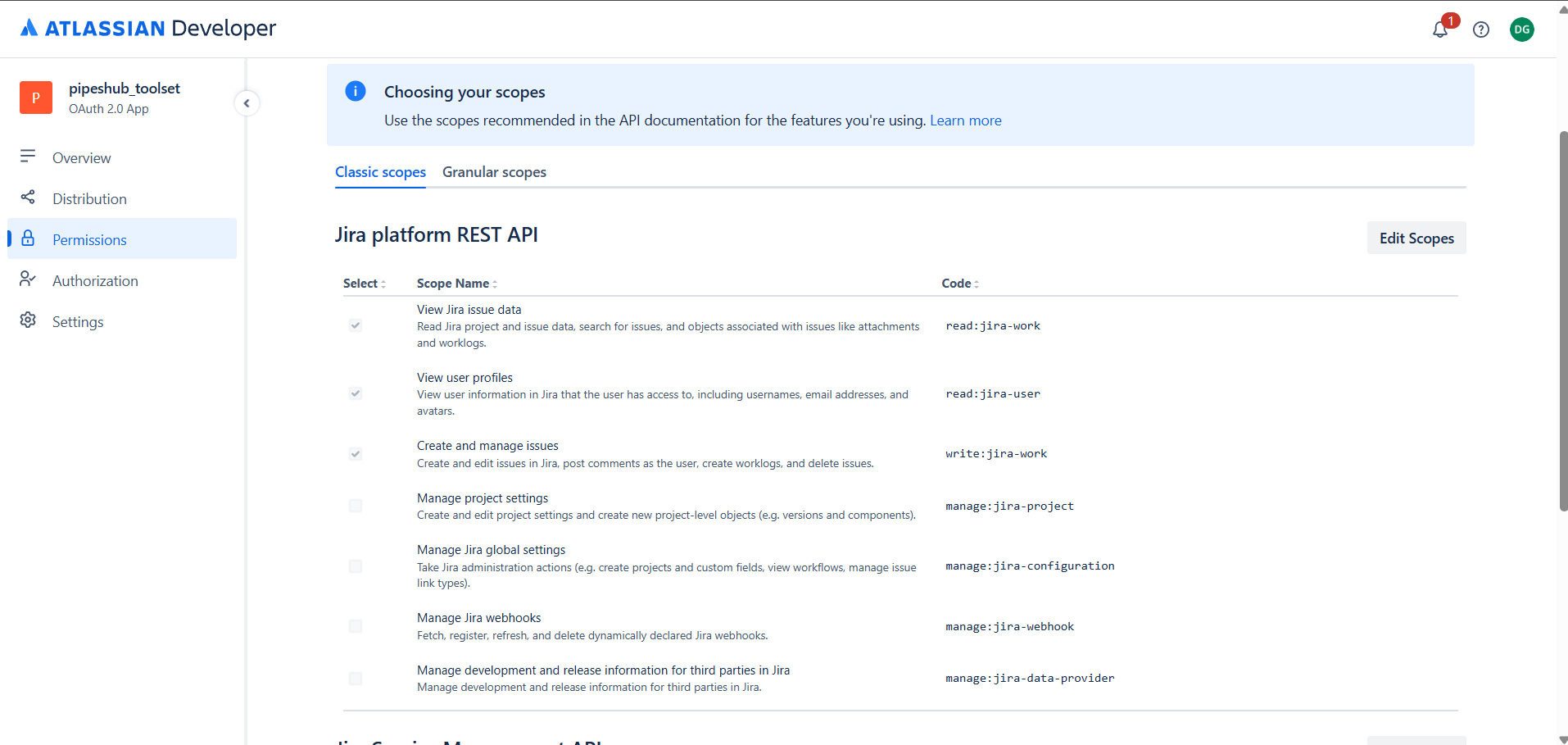Click the scrollbar up arrow

1563,10
